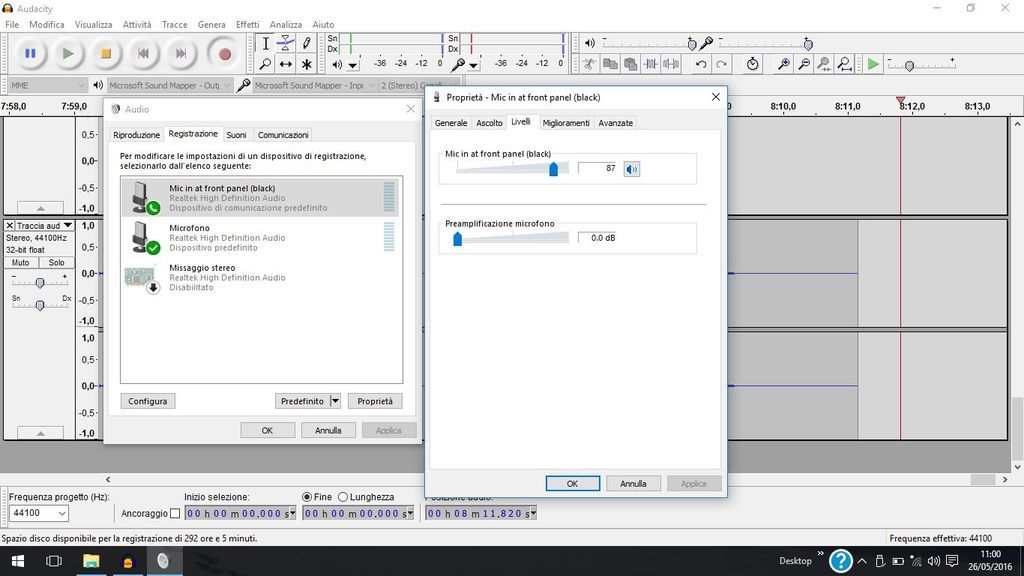This screenshot has width=1024, height=576.
Task: Mute the Mic in at front panel
Action: (x=631, y=169)
